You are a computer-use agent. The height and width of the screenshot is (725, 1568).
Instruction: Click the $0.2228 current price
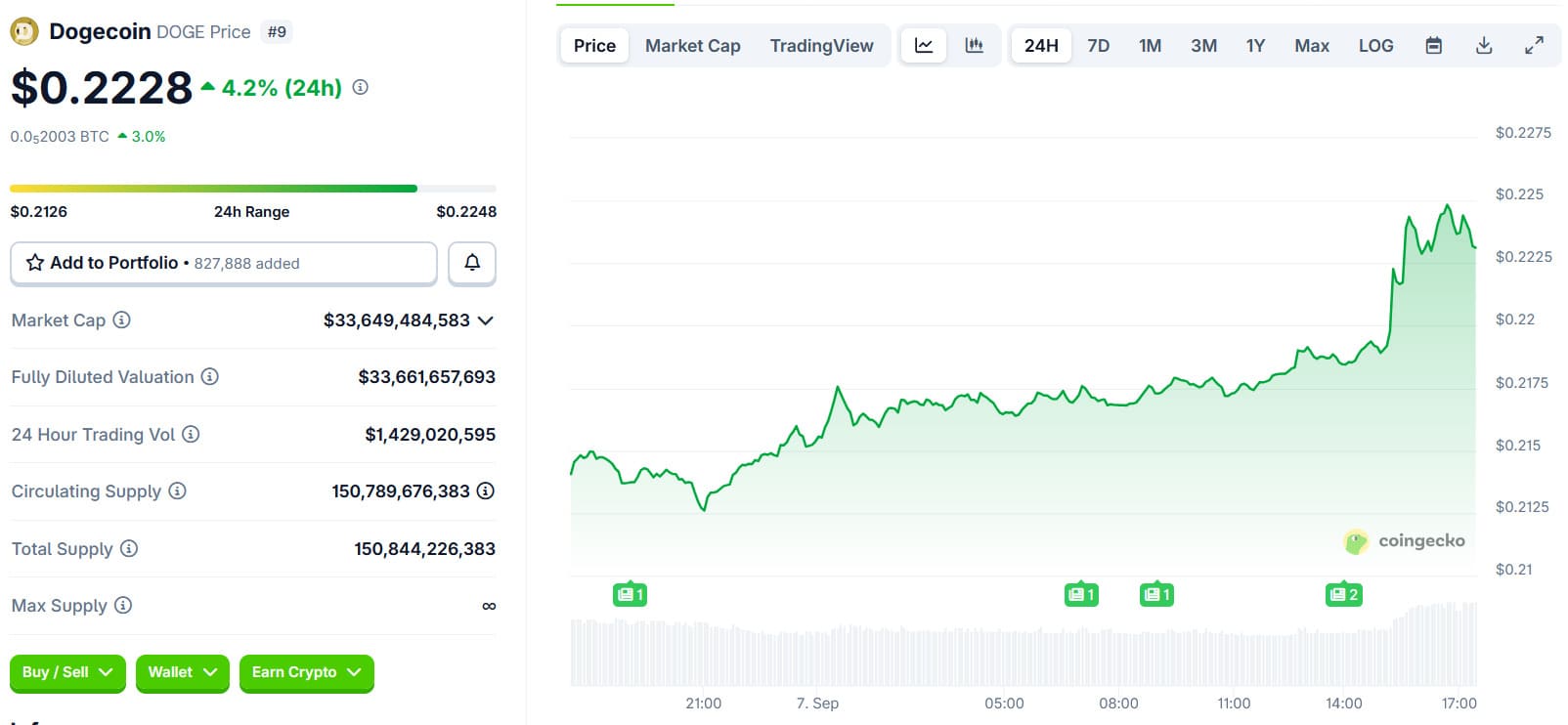tap(102, 88)
